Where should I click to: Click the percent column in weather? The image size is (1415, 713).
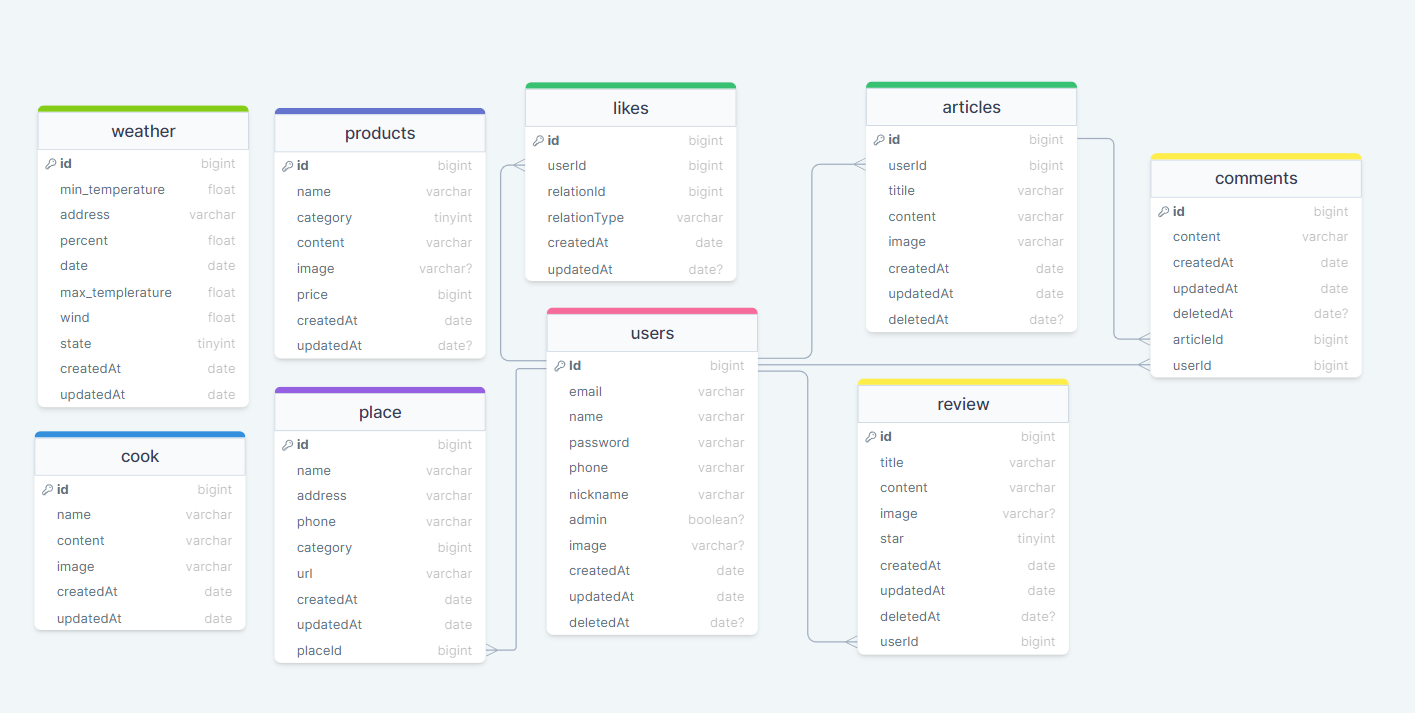tap(143, 241)
